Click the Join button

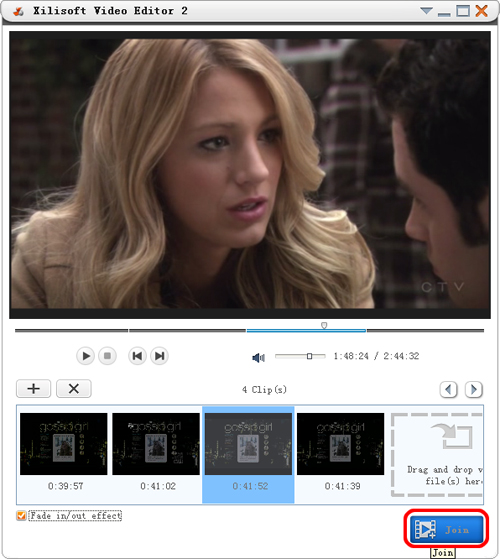pos(446,529)
